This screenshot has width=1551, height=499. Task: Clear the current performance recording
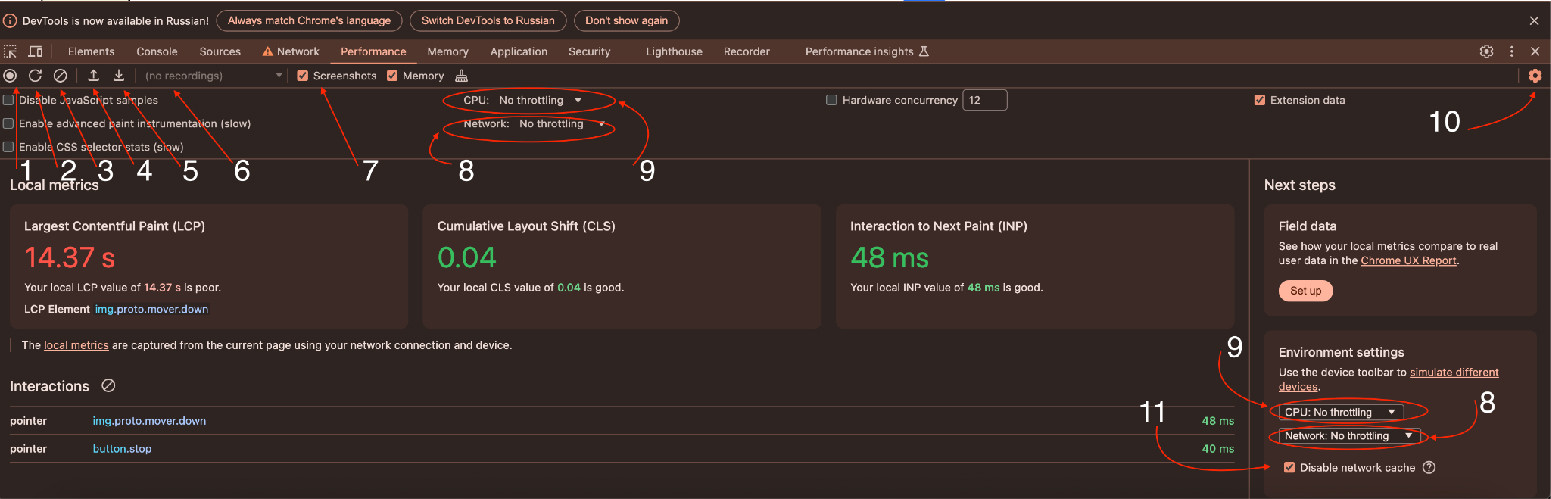click(60, 76)
